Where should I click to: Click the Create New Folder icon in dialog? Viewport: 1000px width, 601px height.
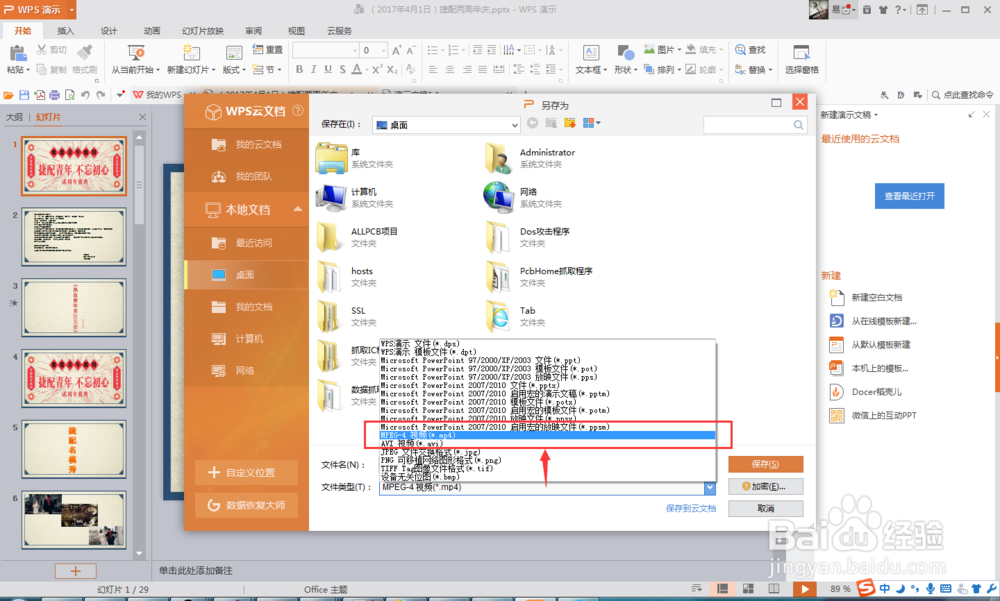(570, 123)
